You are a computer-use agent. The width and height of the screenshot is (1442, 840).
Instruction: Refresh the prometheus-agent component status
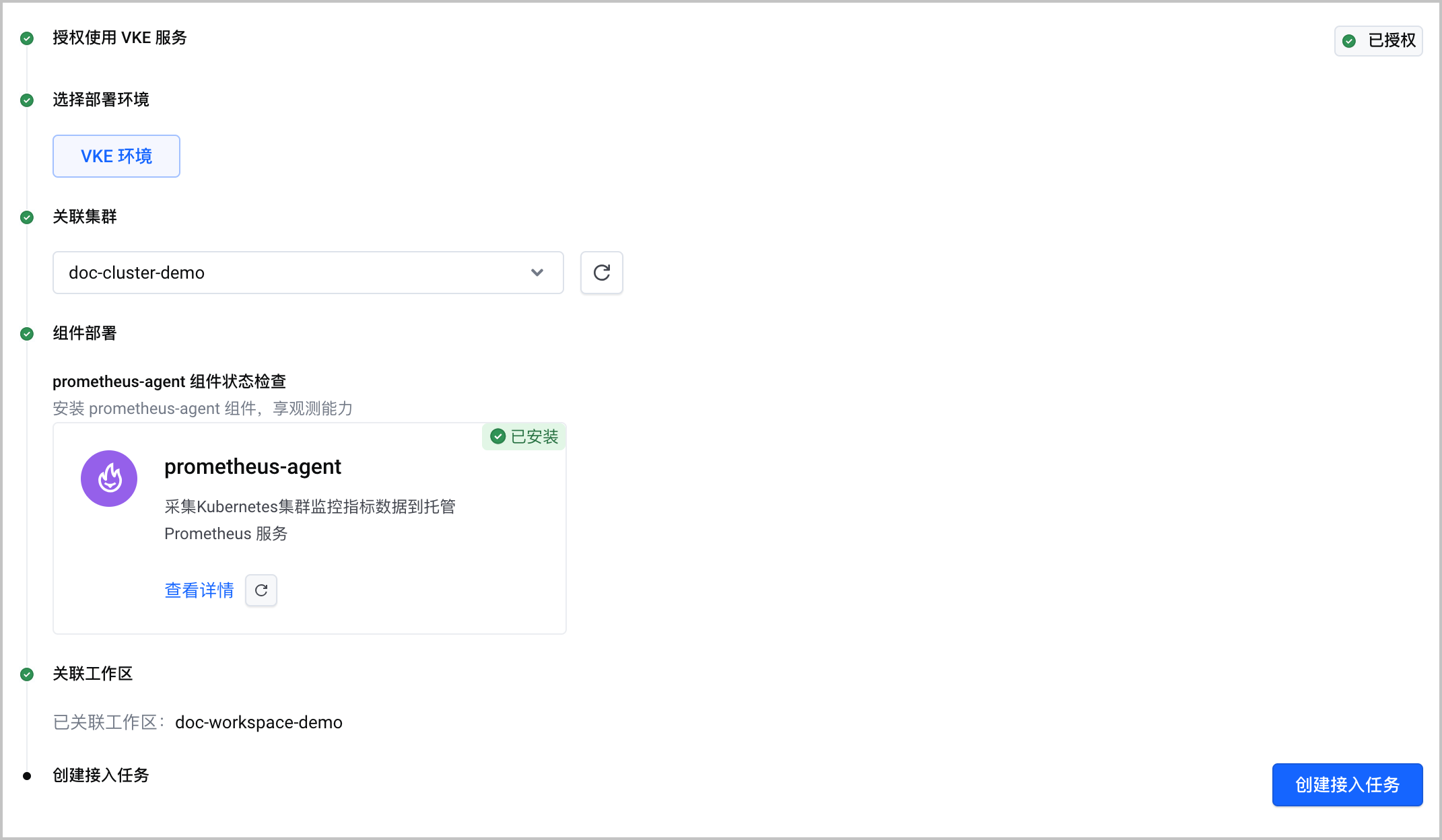pos(261,590)
